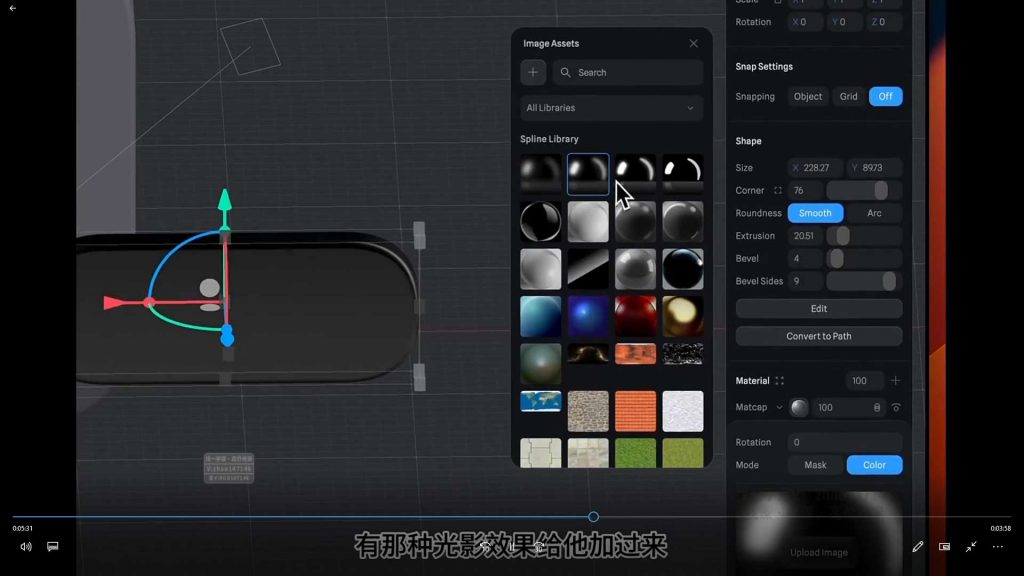This screenshot has width=1024, height=576.
Task: Click the Convert to Path button
Action: (818, 336)
